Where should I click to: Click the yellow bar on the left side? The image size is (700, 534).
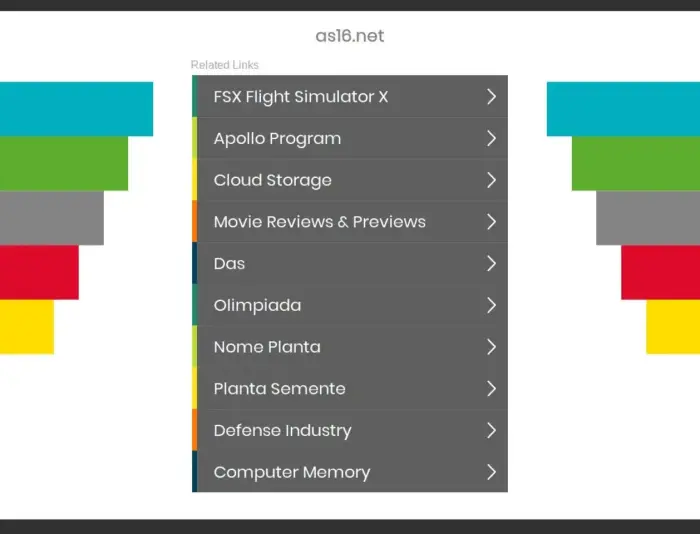click(x=27, y=326)
